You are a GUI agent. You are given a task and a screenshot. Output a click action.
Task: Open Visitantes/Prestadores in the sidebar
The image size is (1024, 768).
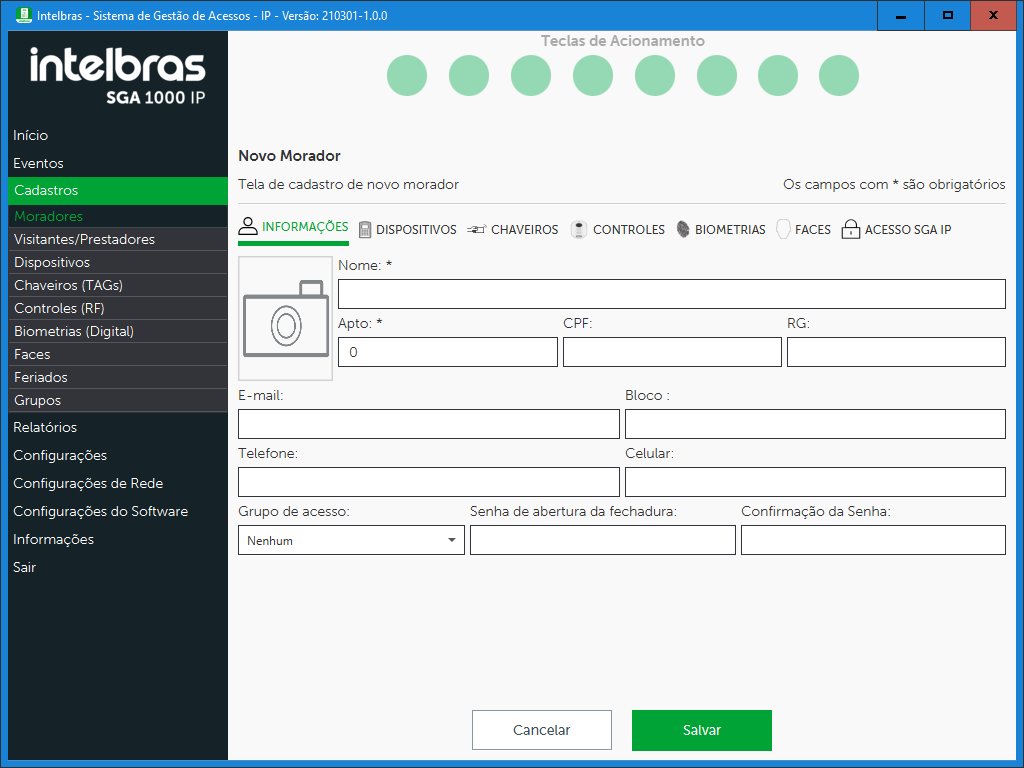point(84,239)
